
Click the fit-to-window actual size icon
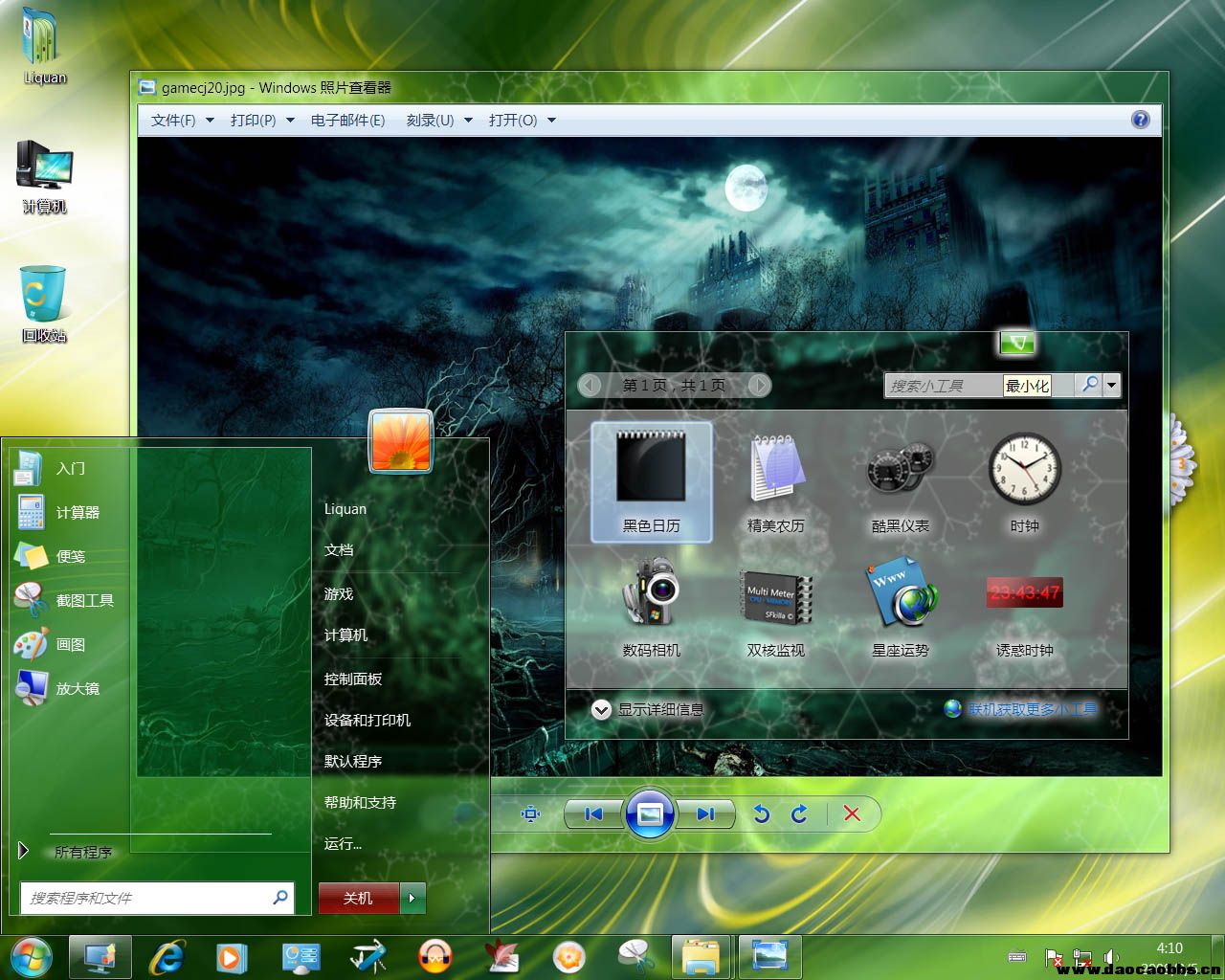pos(530,813)
